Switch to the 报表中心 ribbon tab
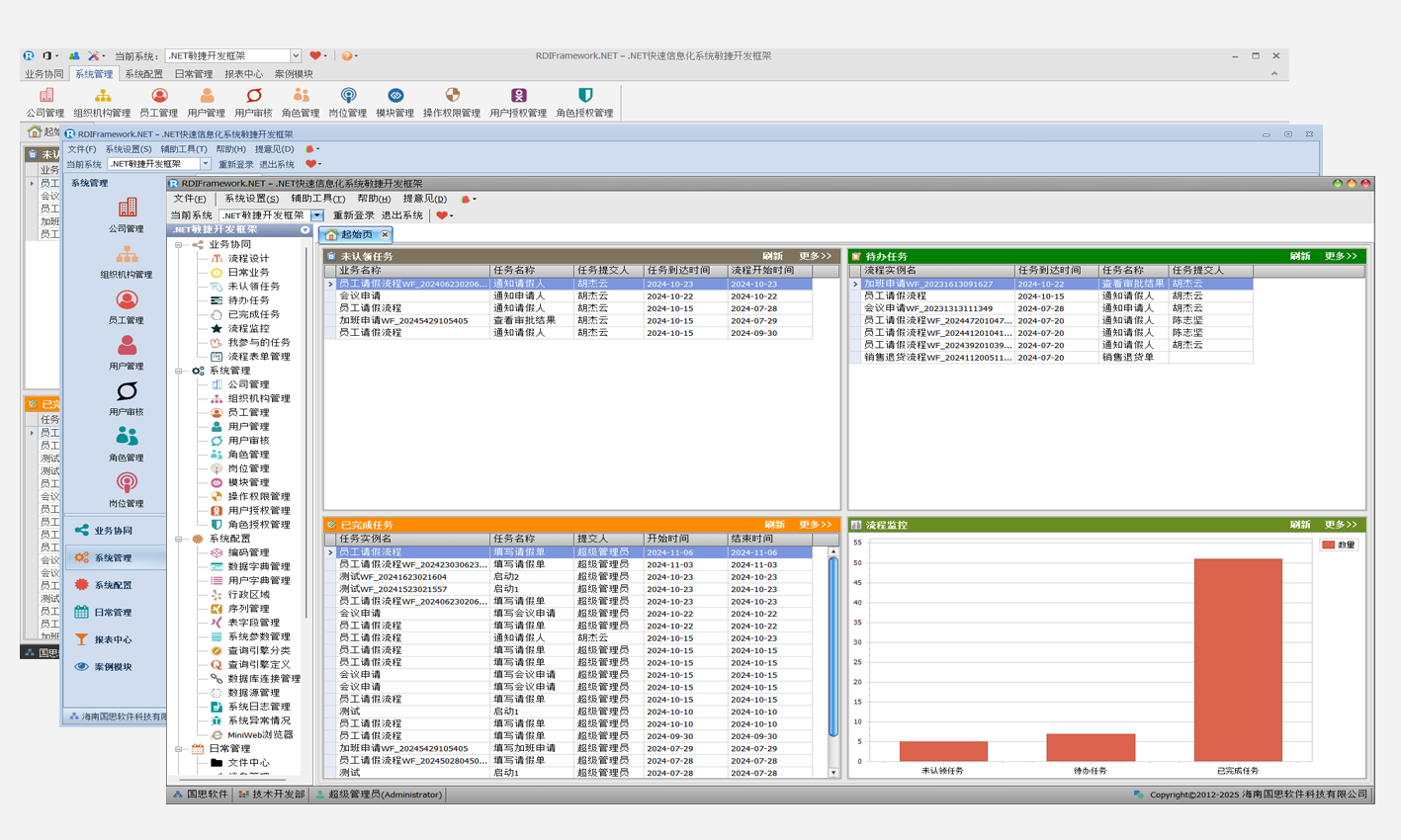1401x840 pixels. (243, 74)
